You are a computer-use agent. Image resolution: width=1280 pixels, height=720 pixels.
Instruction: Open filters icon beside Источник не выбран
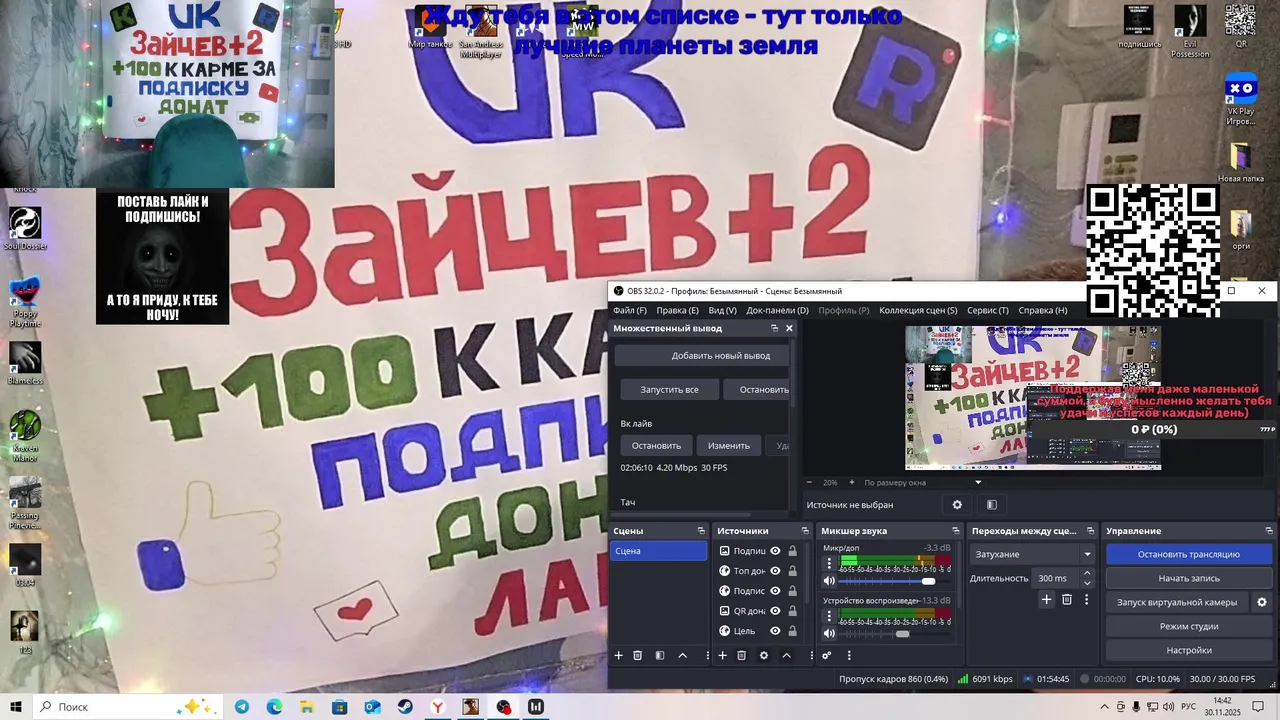click(x=992, y=505)
